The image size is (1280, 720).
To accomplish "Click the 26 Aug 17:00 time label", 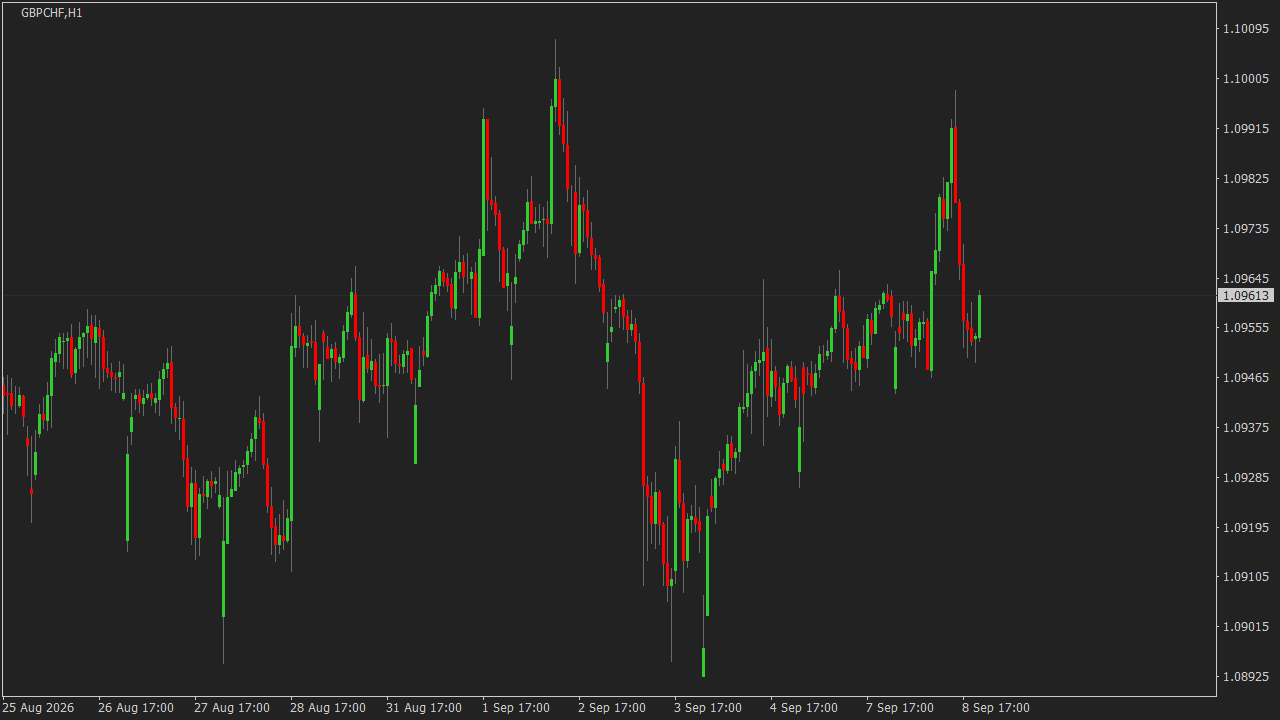I will point(136,708).
